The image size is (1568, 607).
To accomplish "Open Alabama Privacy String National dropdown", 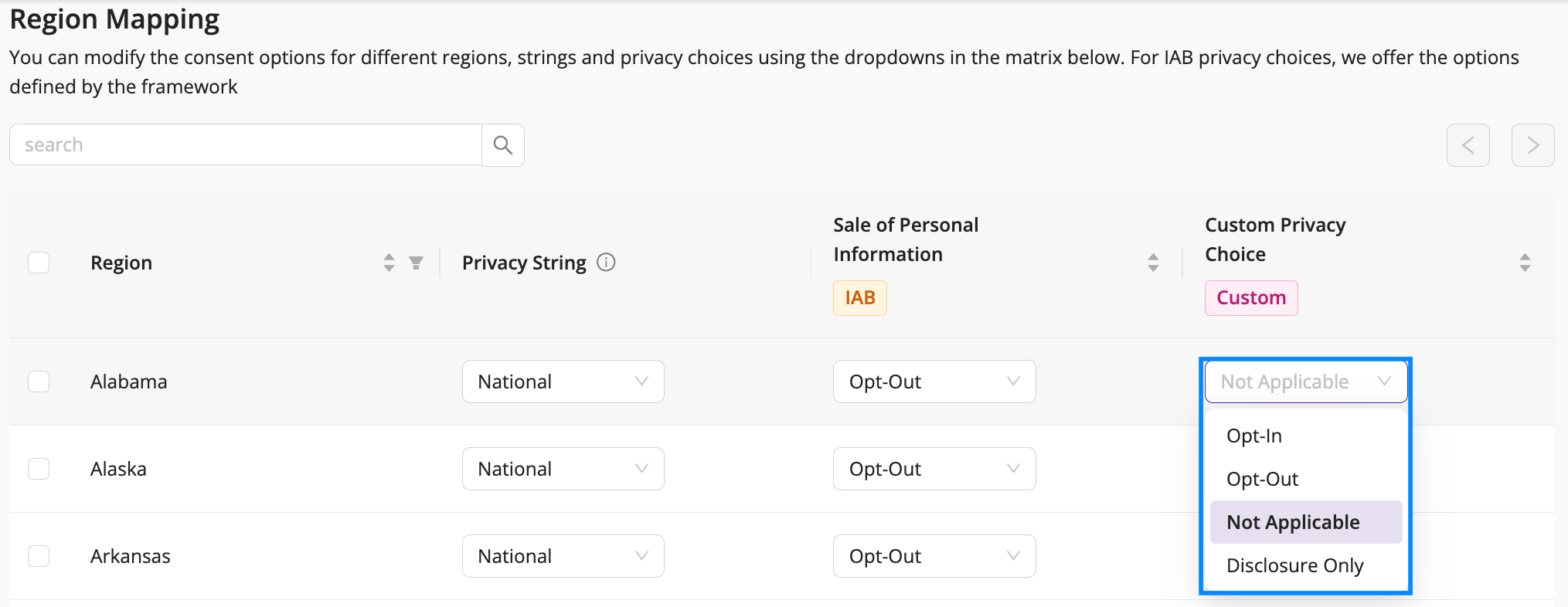I will [x=563, y=381].
